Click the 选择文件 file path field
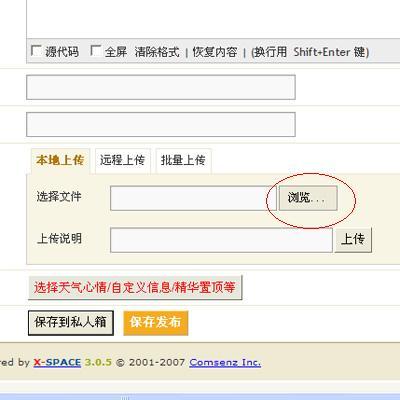Viewport: 400px width, 400px height. tap(193, 198)
